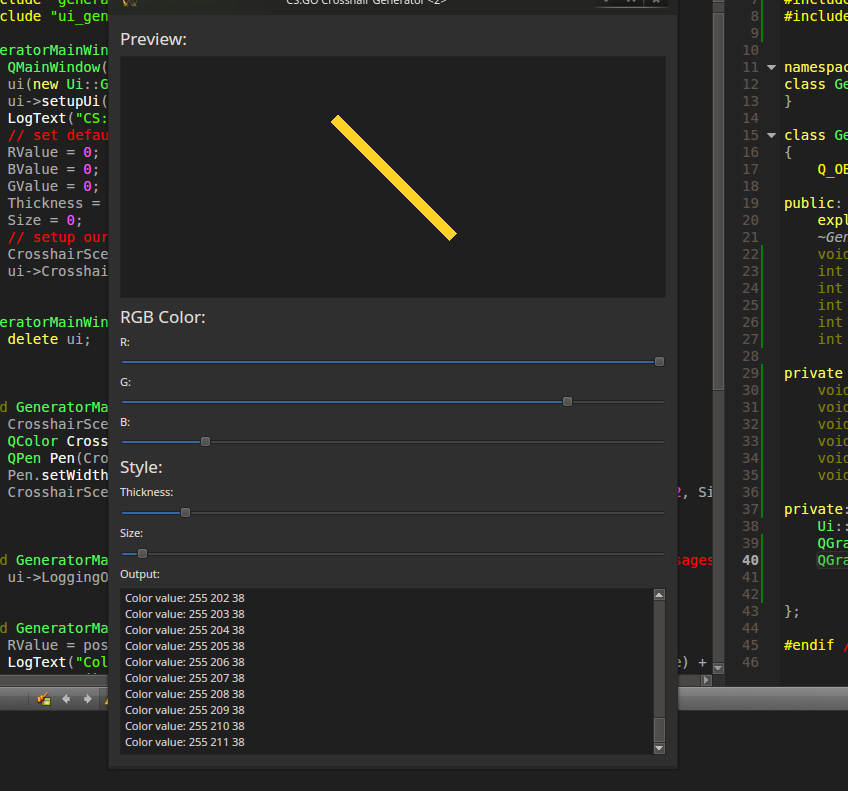
Task: Click '#endif' on line 45 of header
Action: point(809,645)
